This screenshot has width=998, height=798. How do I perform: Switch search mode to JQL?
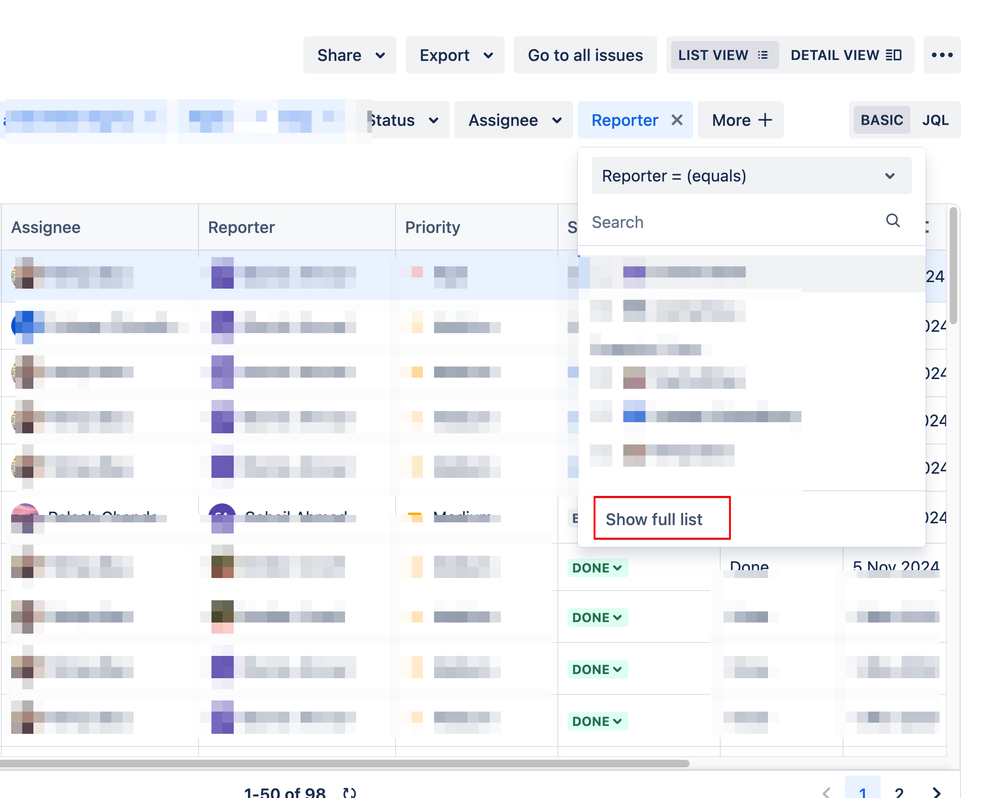(x=935, y=120)
